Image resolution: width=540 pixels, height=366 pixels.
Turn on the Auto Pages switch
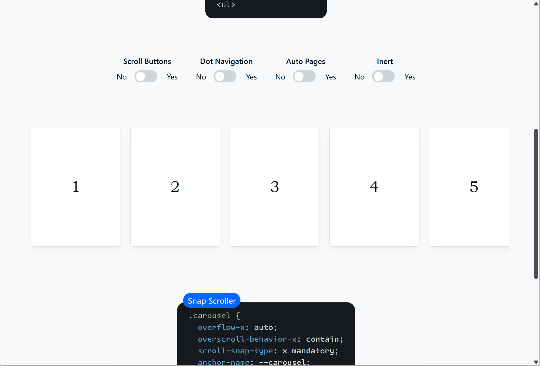[x=304, y=76]
